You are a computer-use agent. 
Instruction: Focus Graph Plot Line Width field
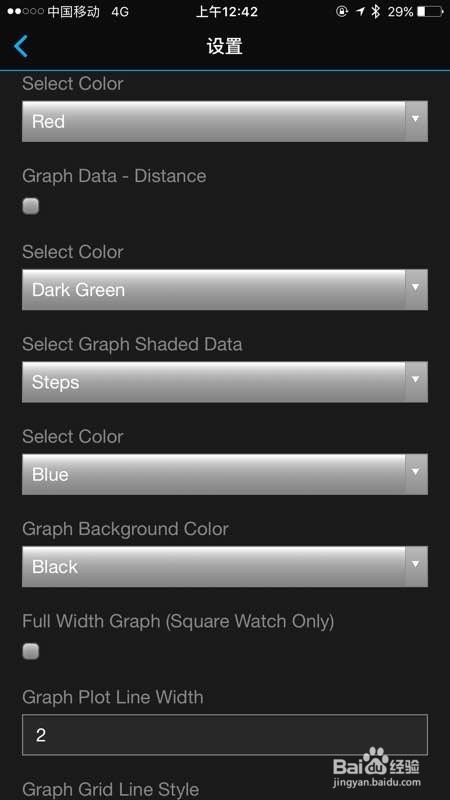click(225, 735)
